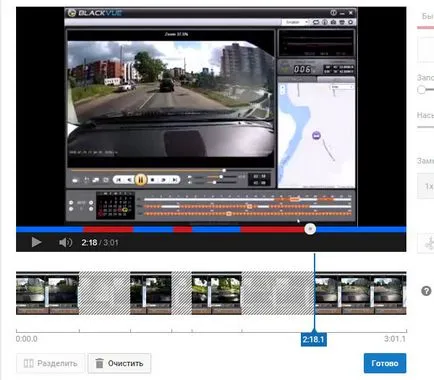Open the language dropdown in BlackVue toolbar
This screenshot has width=434, height=380.
click(296, 22)
